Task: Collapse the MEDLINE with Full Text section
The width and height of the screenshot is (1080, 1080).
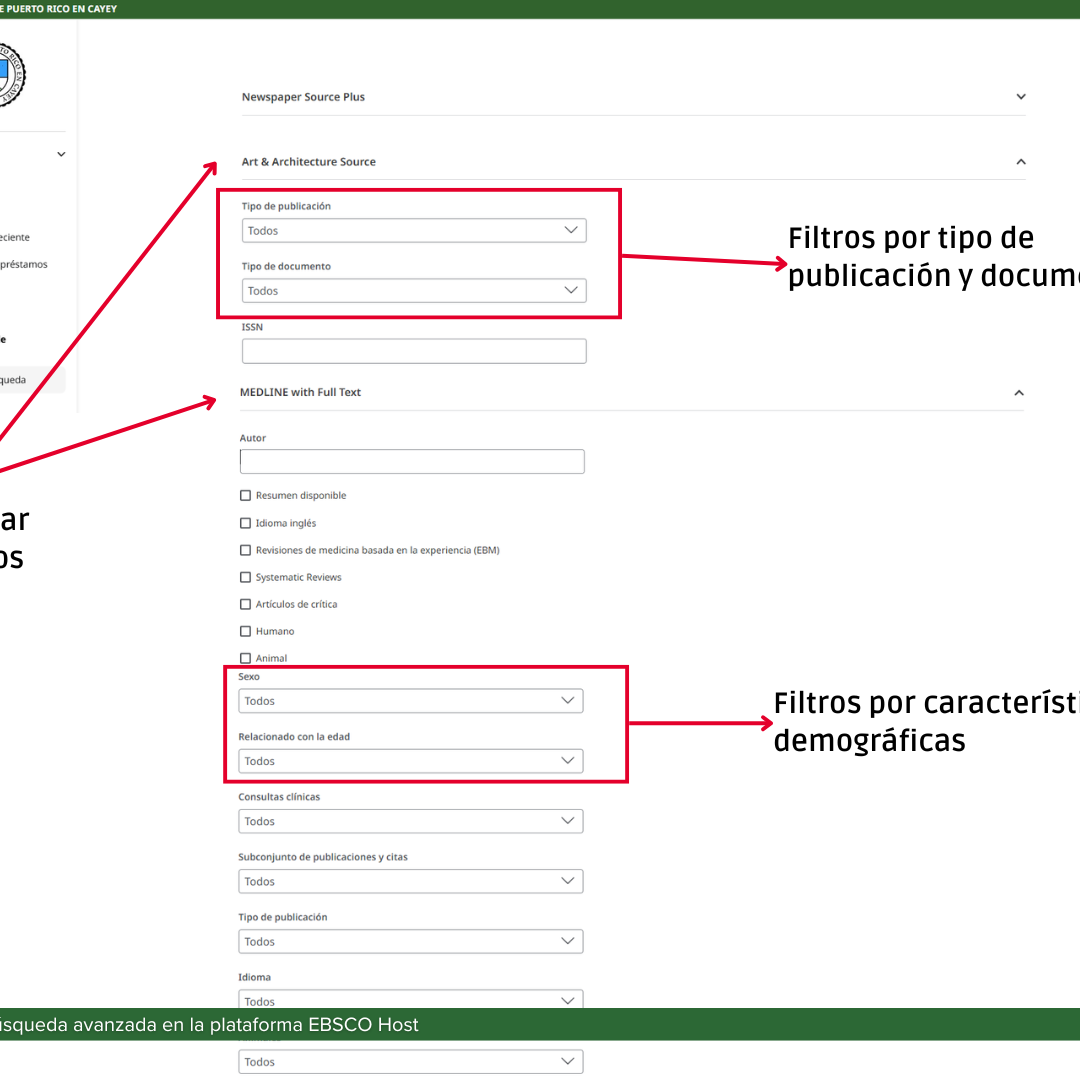Action: tap(1018, 392)
